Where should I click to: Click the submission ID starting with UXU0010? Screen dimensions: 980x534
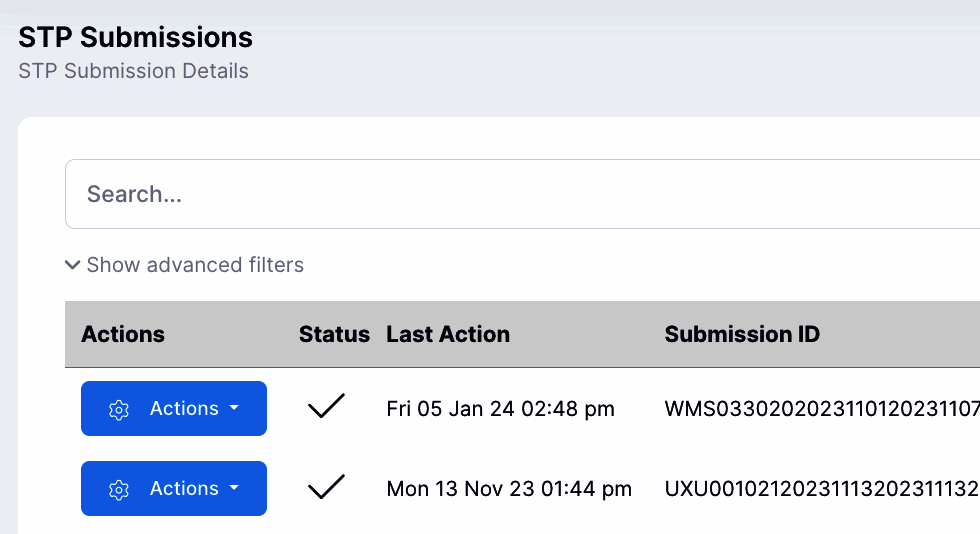(x=821, y=488)
